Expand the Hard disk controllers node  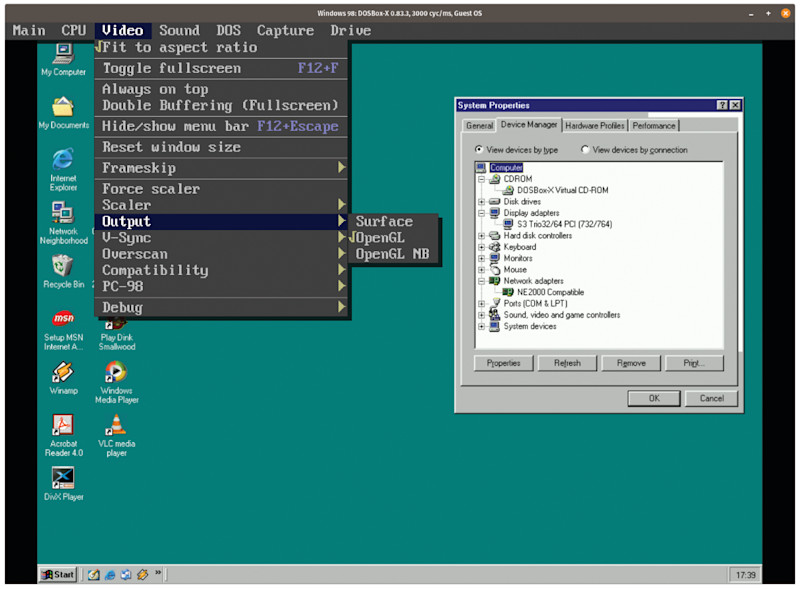481,236
